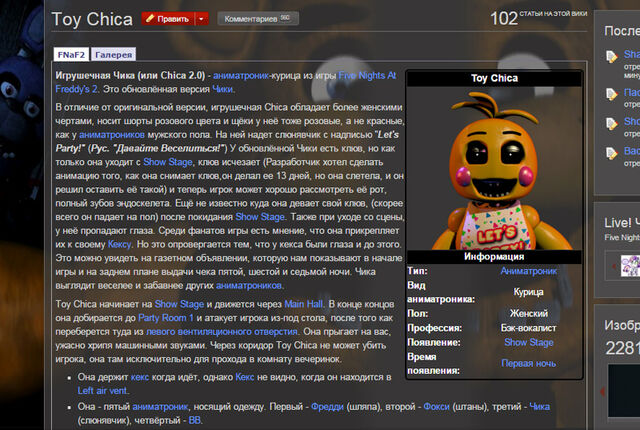Click the 102 articles counter
The width and height of the screenshot is (640, 430).
pyautogui.click(x=504, y=18)
